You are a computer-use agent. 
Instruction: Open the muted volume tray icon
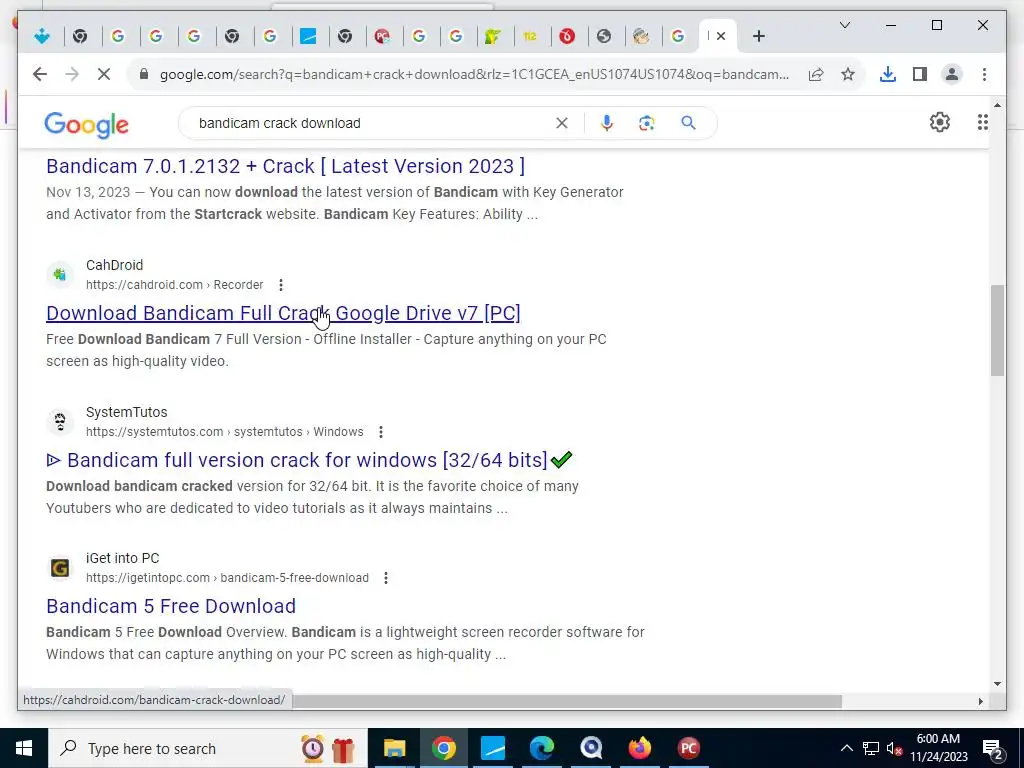[x=894, y=748]
